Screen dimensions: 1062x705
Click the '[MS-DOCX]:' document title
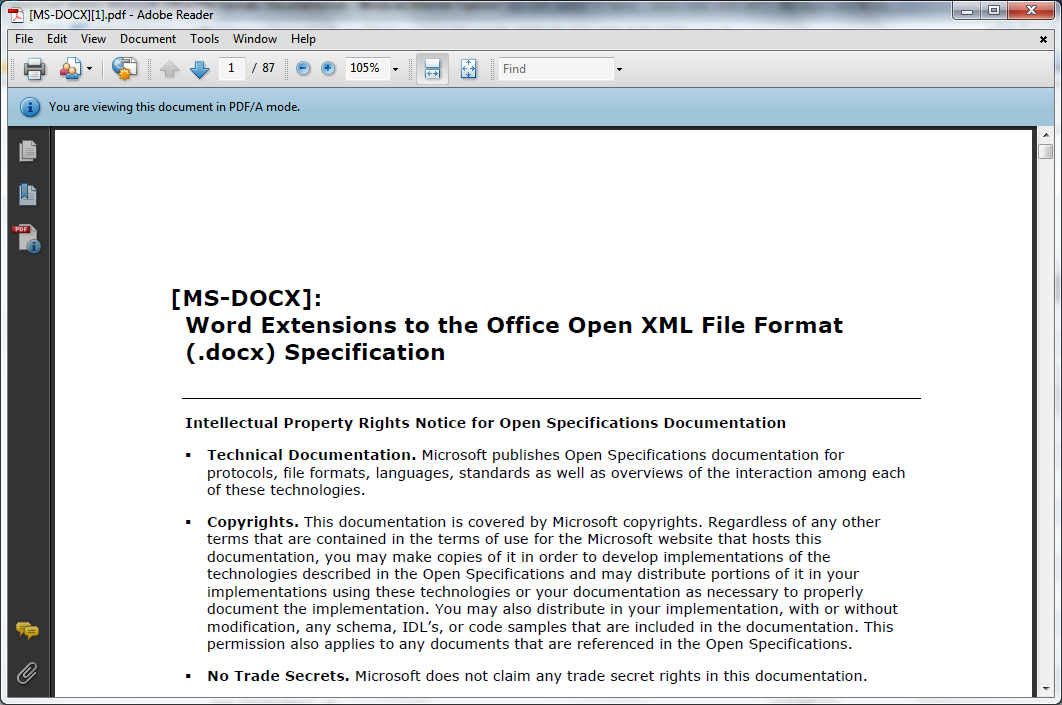point(247,298)
